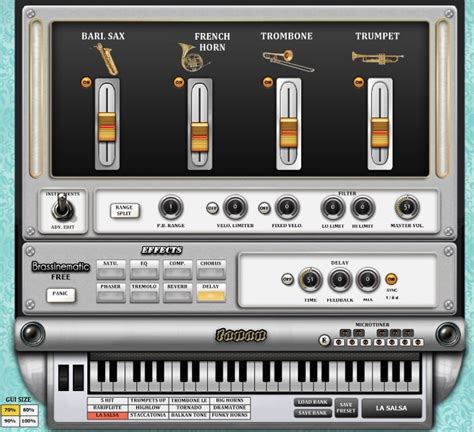474x432 pixels.
Task: Select the TRUMPETS UP preset
Action: [x=148, y=400]
